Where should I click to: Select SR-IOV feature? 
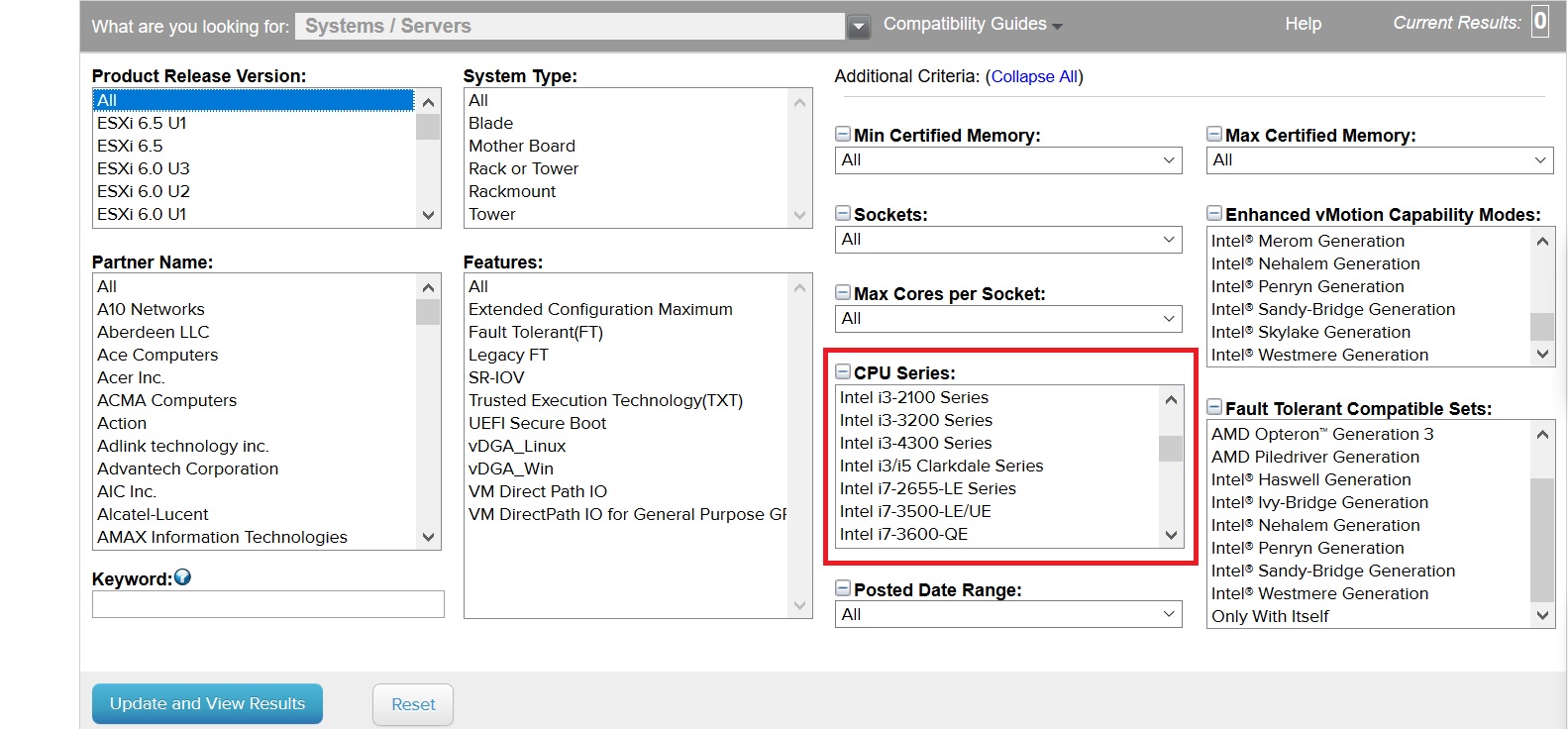[626, 377]
